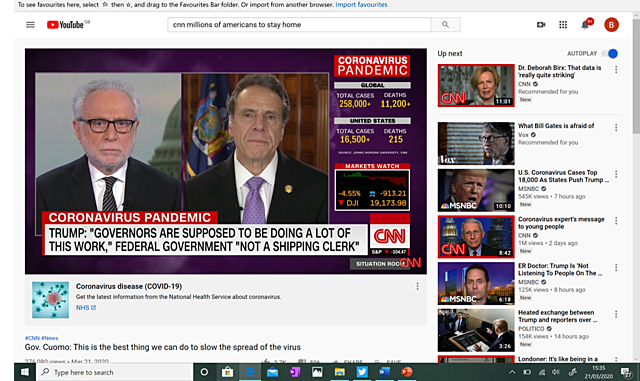Open the YouTube hamburger guide menu
This screenshot has width=640, height=381.
point(30,25)
